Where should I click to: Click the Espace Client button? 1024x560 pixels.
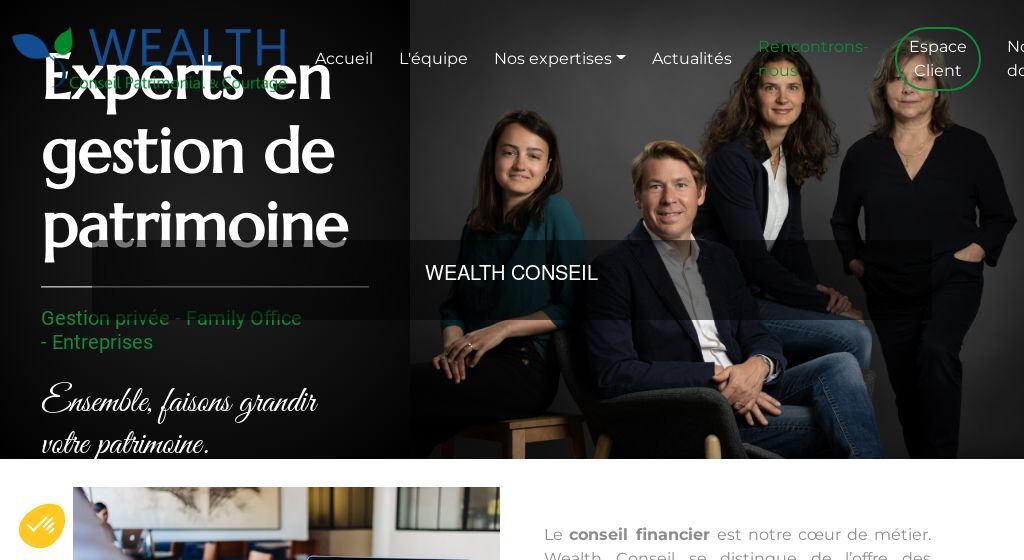pos(937,59)
